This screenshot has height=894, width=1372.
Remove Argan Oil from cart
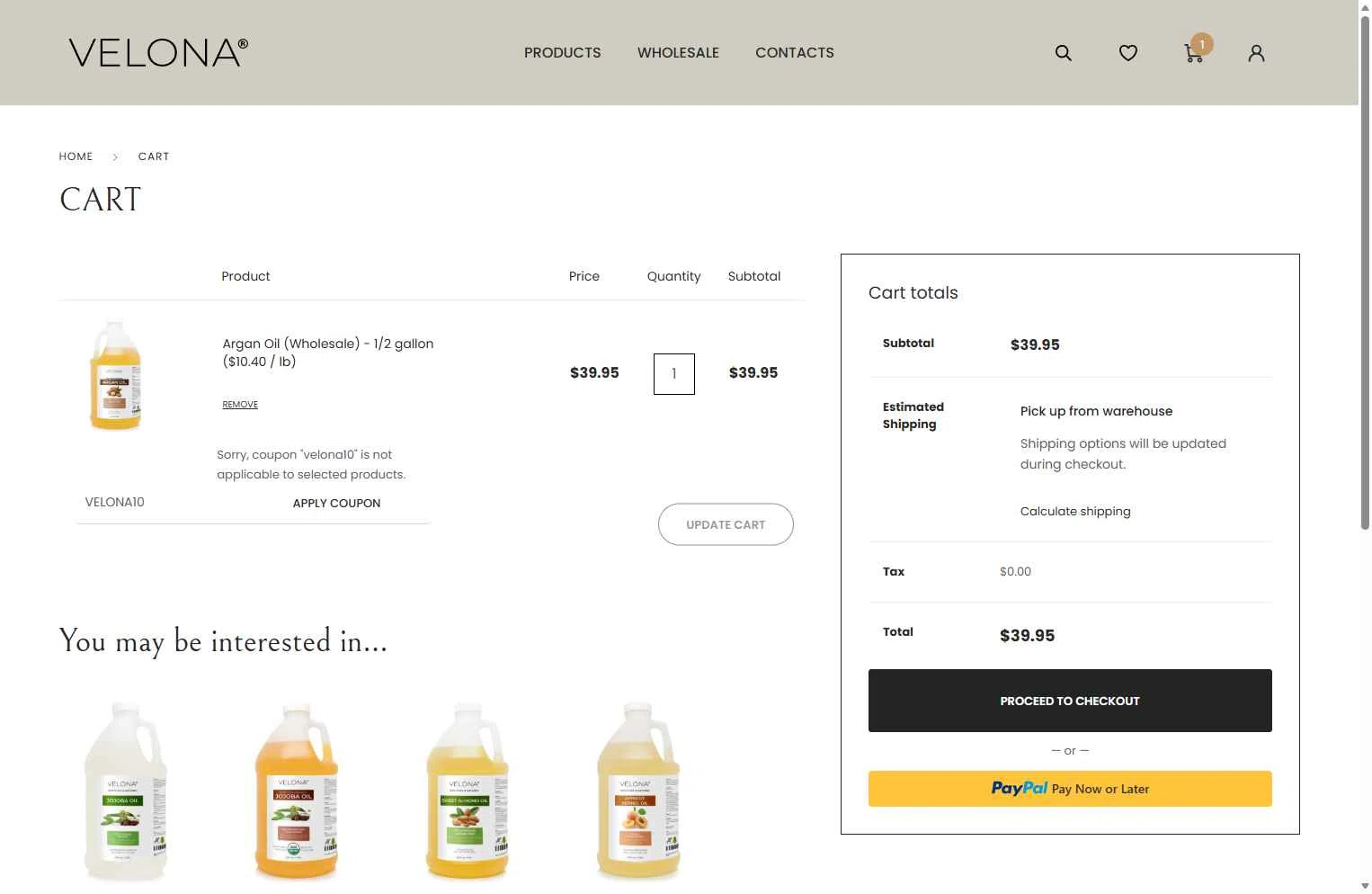[x=240, y=405]
